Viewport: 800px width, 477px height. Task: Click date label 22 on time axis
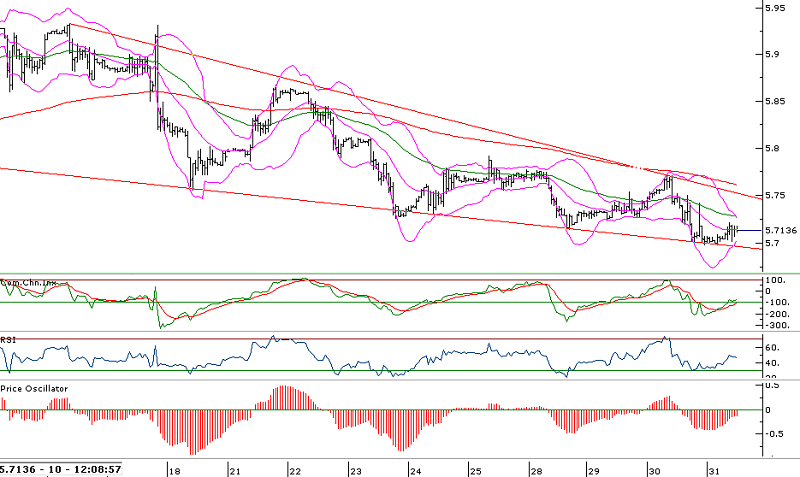pyautogui.click(x=294, y=471)
